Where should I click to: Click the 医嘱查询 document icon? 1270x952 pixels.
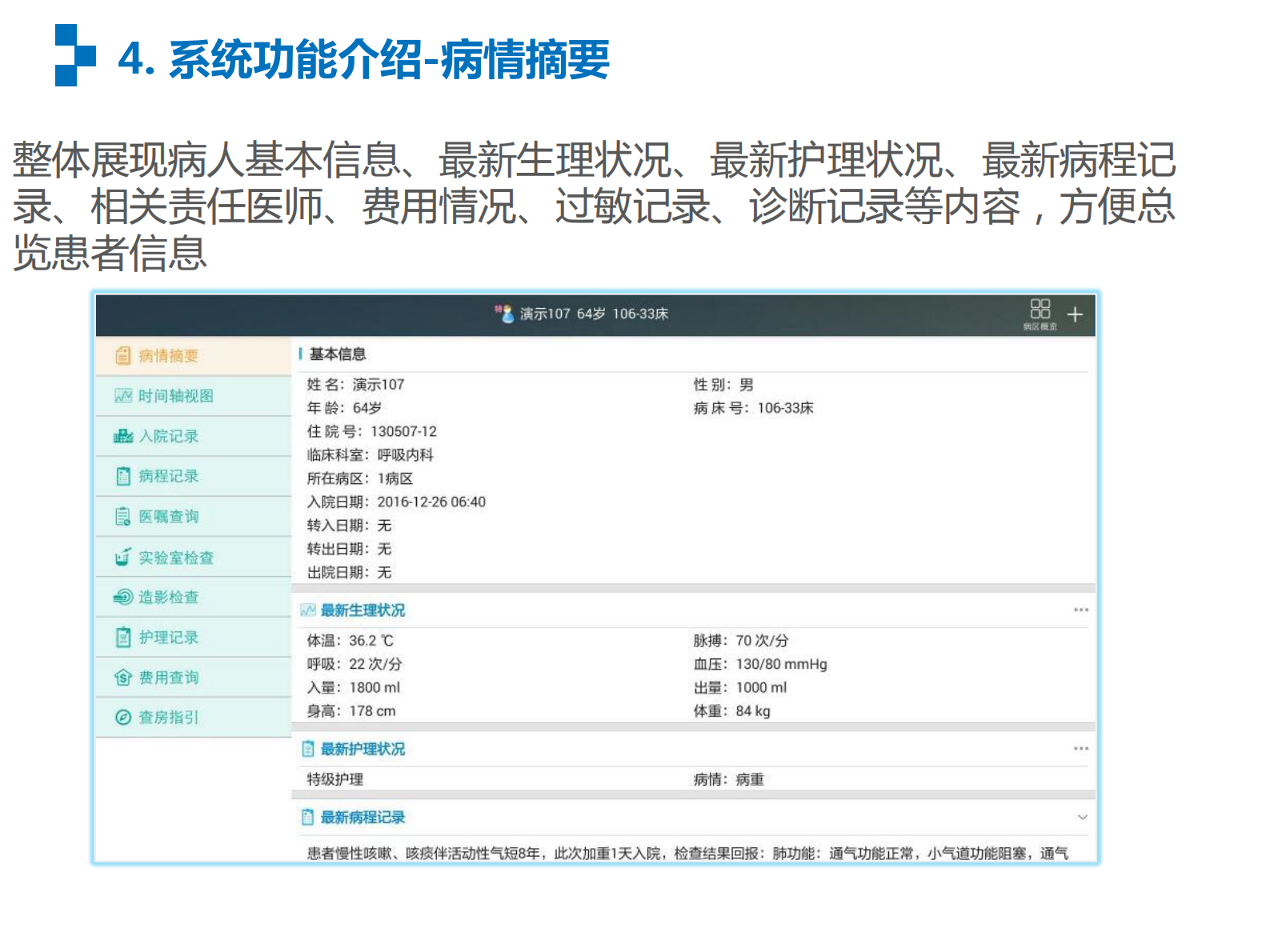pyautogui.click(x=122, y=517)
